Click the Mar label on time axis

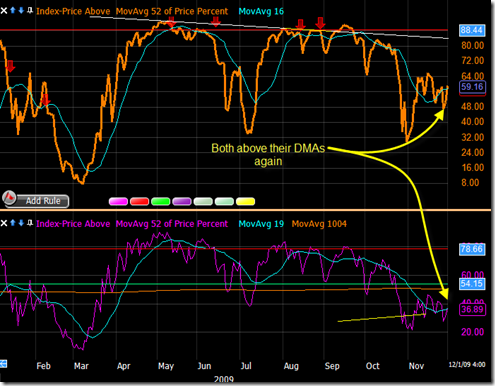81,366
